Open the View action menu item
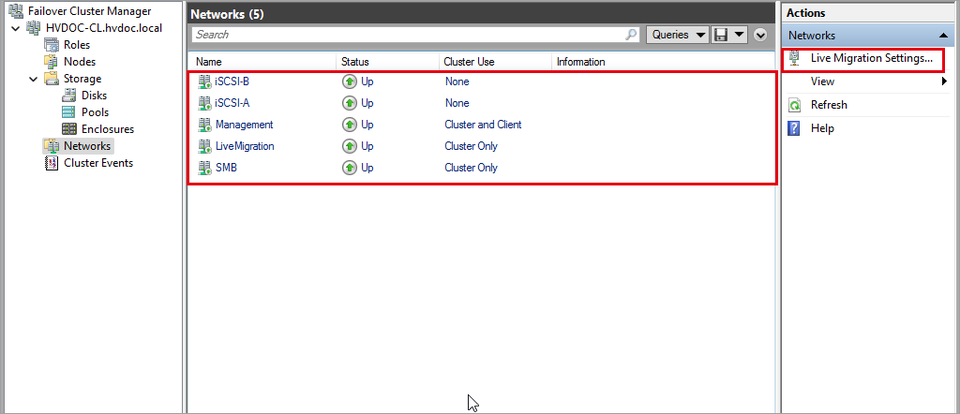960x414 pixels. point(822,81)
